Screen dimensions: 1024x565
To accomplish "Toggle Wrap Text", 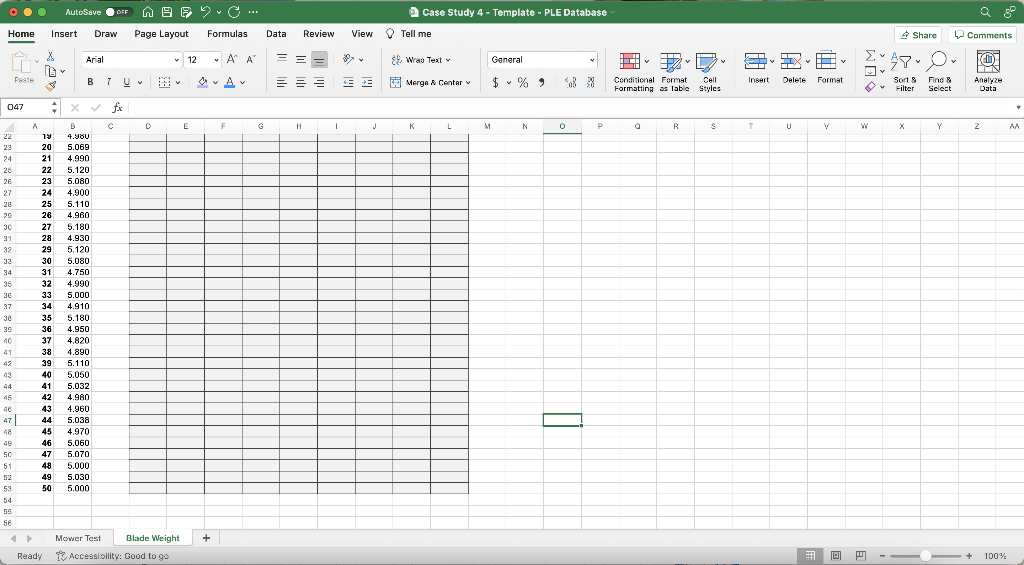I will tap(421, 59).
